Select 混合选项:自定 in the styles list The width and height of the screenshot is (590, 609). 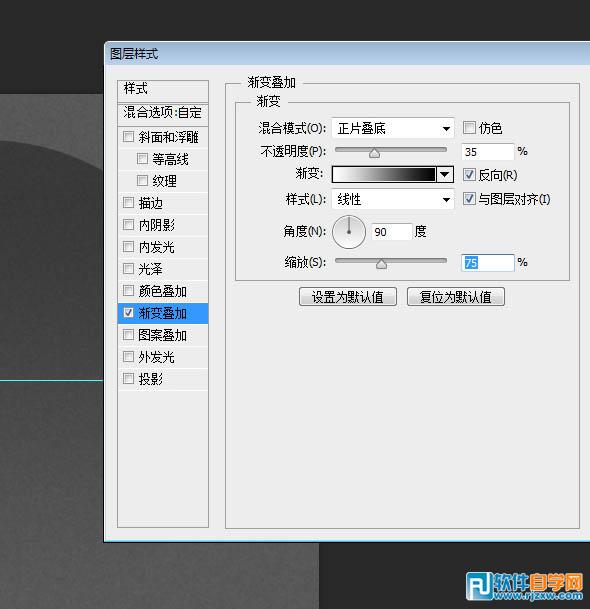(x=163, y=113)
